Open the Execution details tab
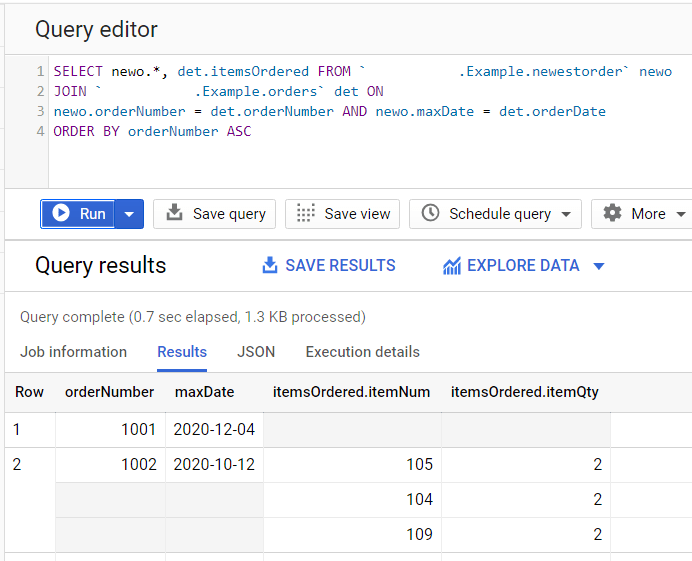This screenshot has height=561, width=692. [362, 352]
